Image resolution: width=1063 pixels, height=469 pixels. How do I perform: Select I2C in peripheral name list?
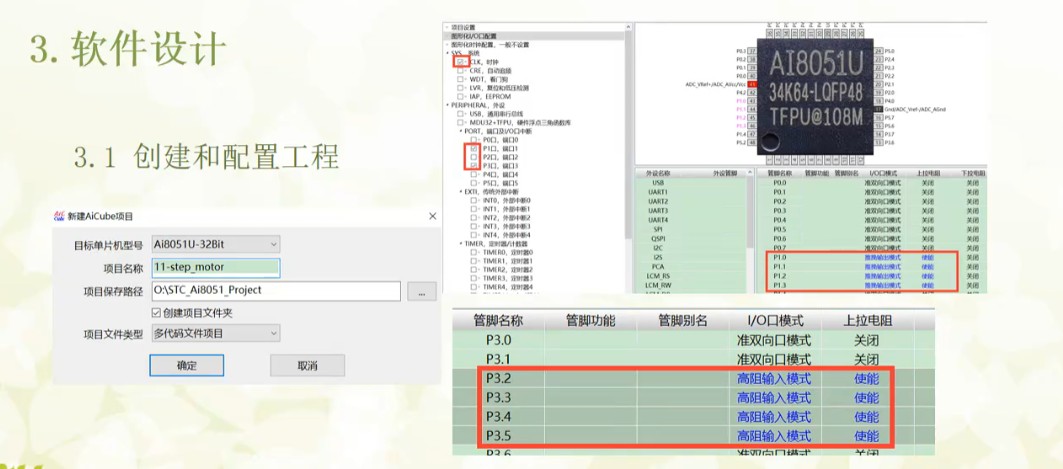[x=658, y=248]
